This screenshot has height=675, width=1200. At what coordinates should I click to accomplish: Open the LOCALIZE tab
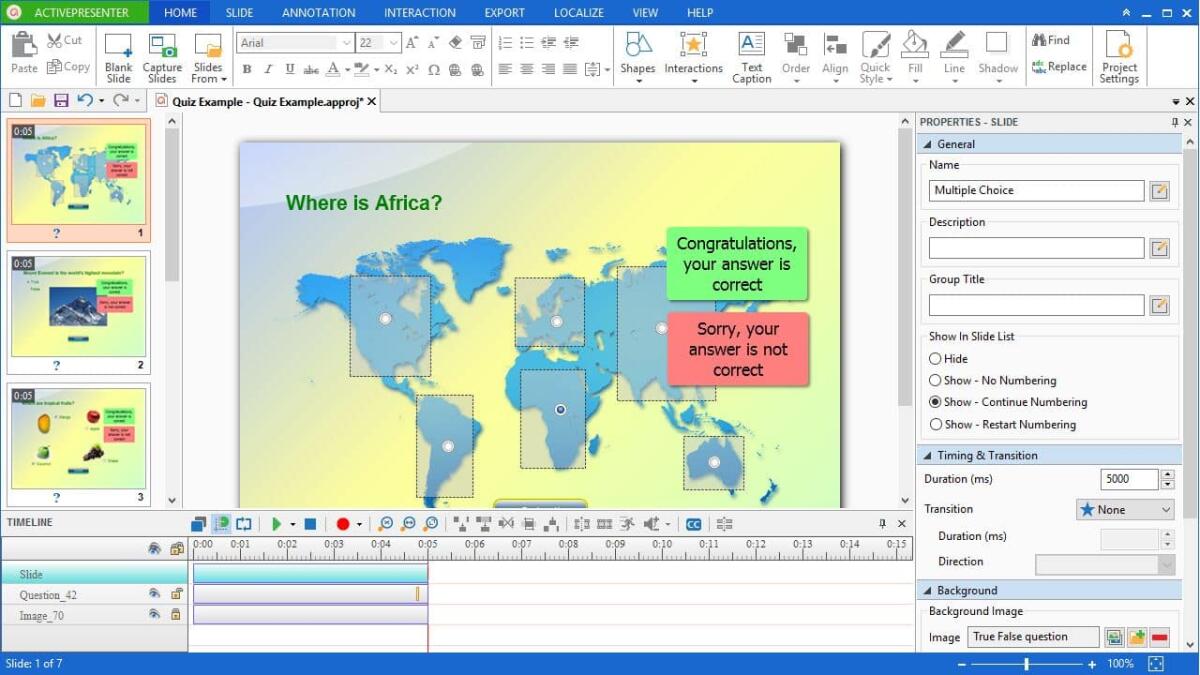(578, 12)
